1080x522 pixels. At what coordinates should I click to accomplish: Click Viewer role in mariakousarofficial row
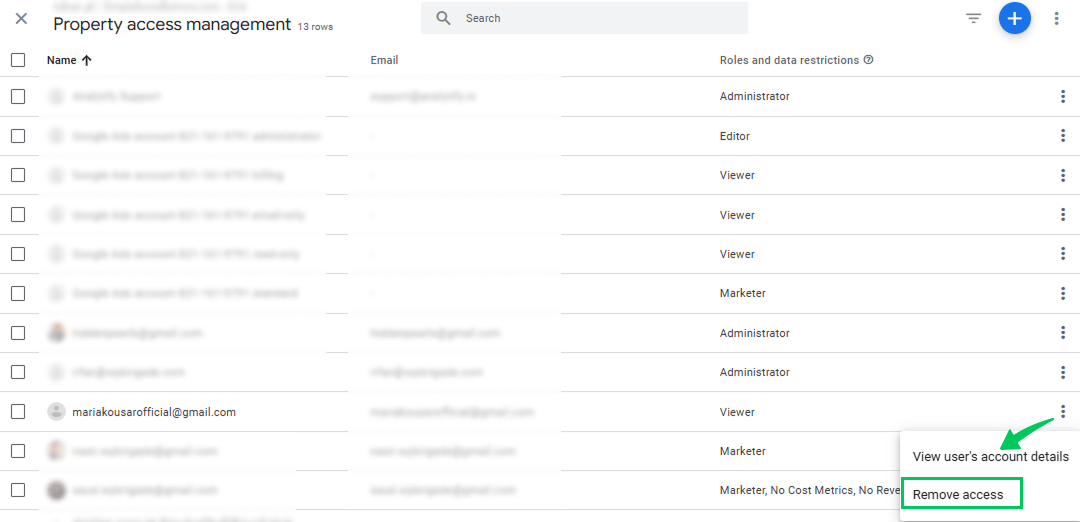737,412
